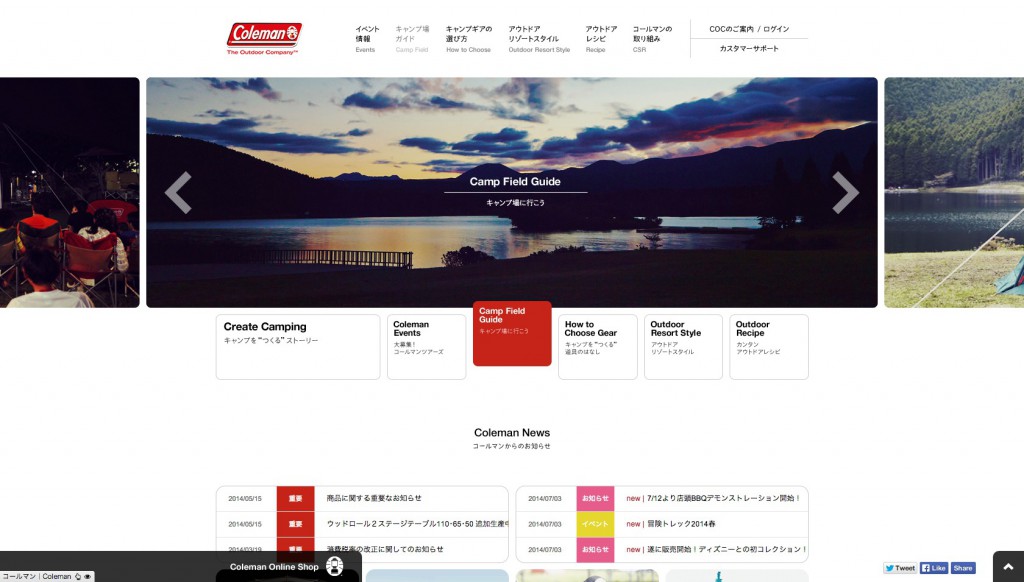Open the Recipe menu item

[x=601, y=39]
